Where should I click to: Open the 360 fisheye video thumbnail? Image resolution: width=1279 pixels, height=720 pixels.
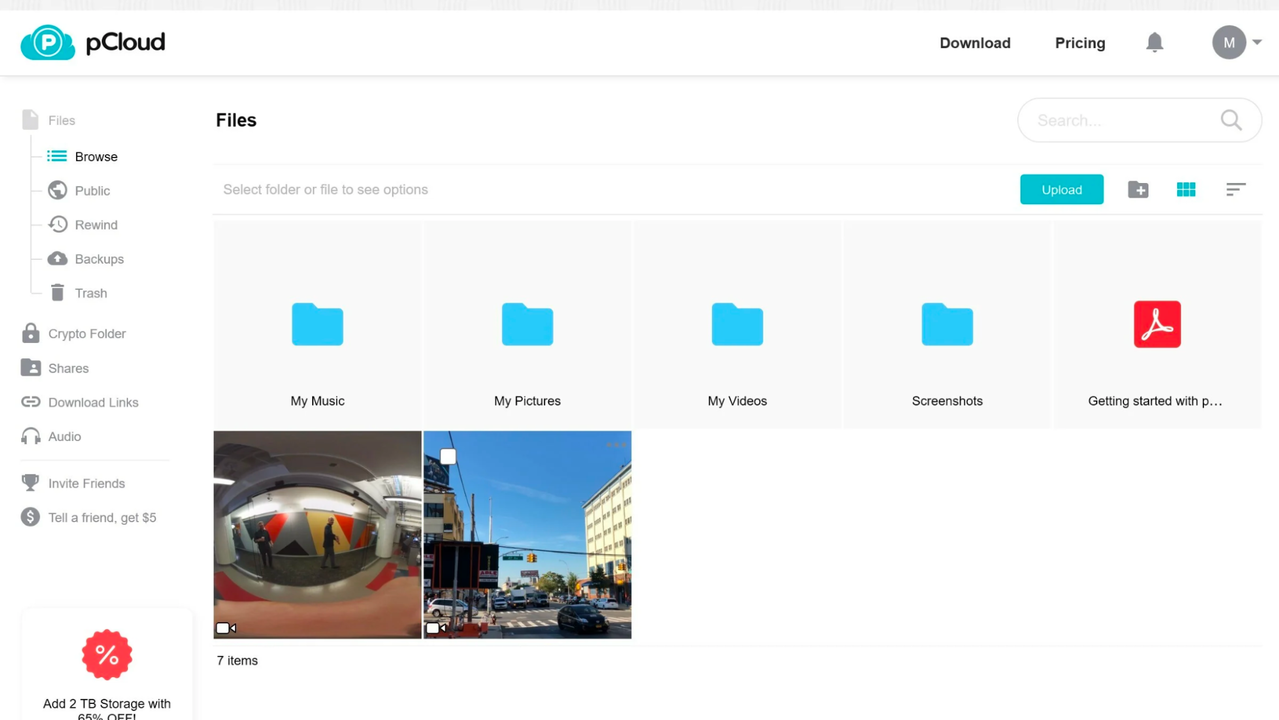coord(317,535)
